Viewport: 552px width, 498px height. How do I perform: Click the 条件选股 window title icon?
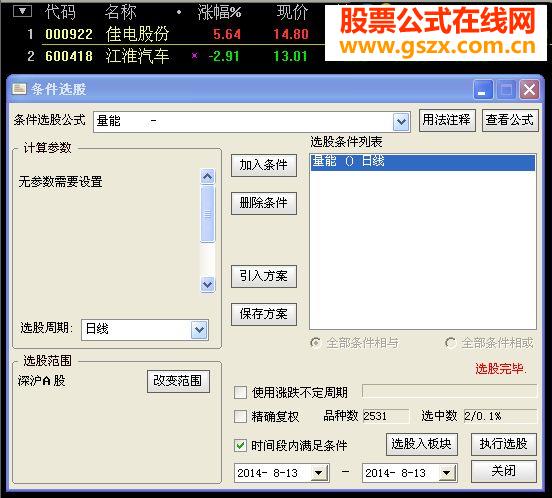point(19,89)
